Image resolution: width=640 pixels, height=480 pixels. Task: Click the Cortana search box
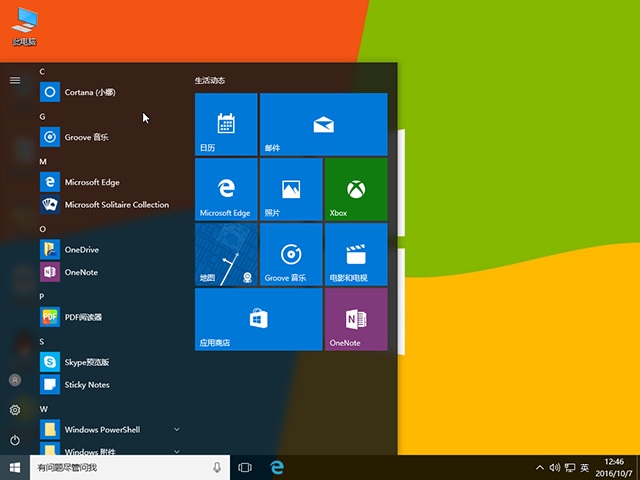120,467
